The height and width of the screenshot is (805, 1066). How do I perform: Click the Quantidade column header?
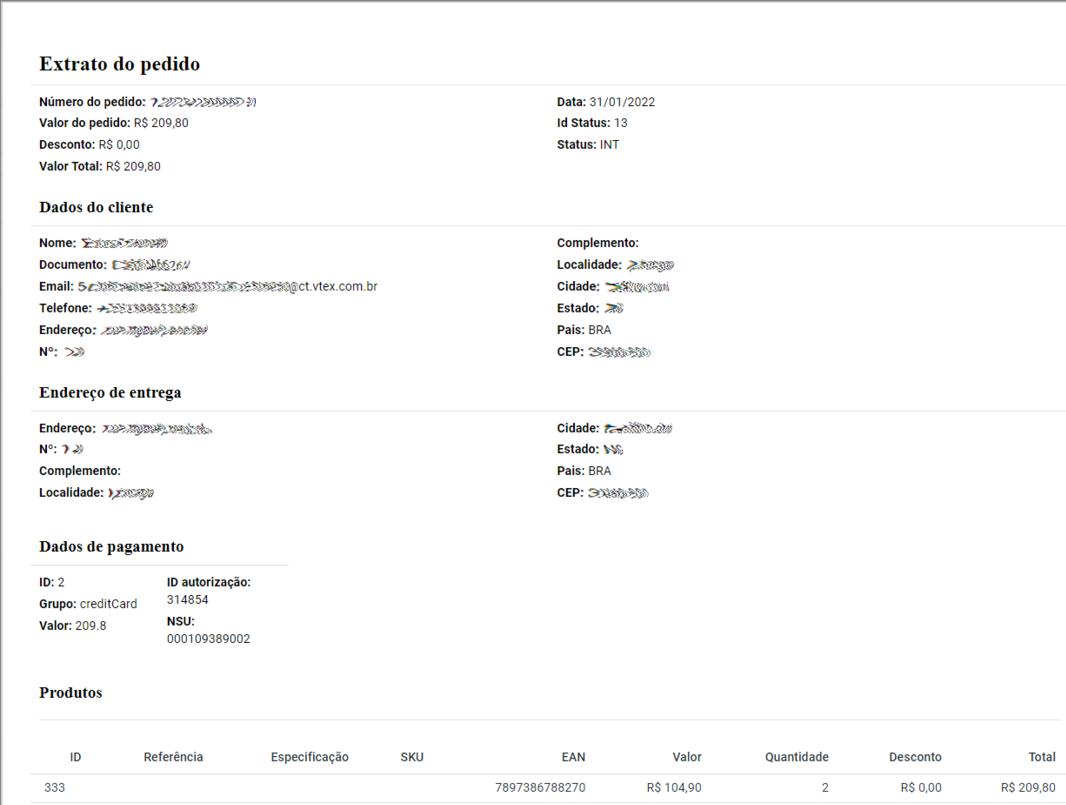796,757
